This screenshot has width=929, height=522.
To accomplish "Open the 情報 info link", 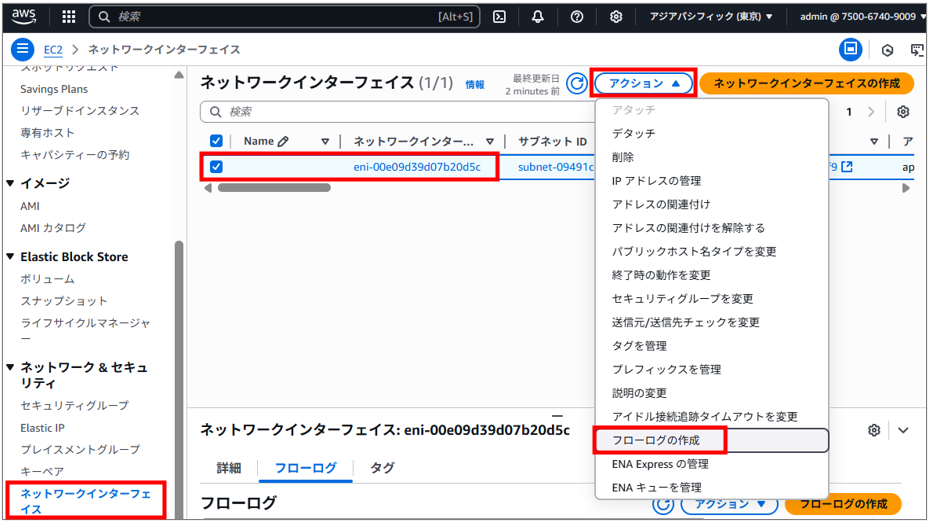I will [475, 85].
